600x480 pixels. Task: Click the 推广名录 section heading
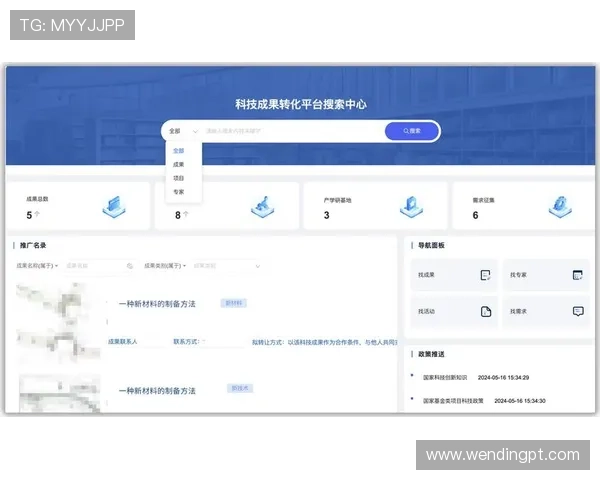coord(33,245)
